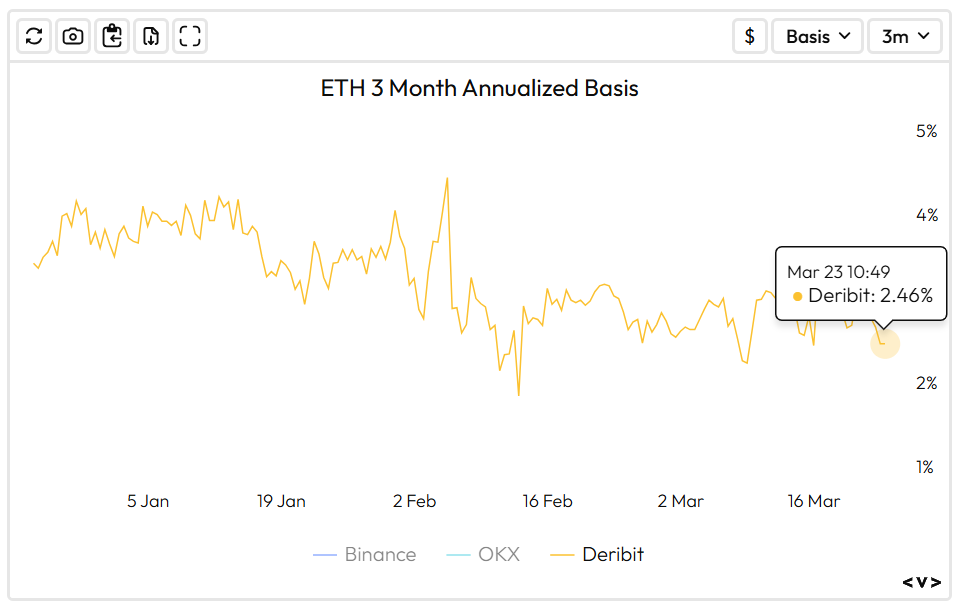Click the dollar sign currency button

tap(750, 36)
